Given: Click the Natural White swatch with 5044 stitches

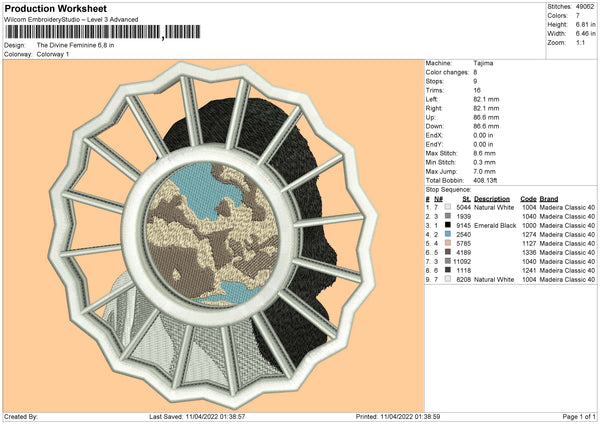Looking at the screenshot, I should (x=448, y=207).
